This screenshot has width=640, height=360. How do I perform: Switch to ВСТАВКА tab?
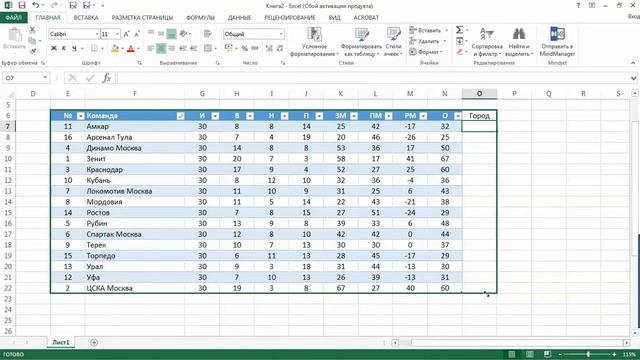(86, 18)
